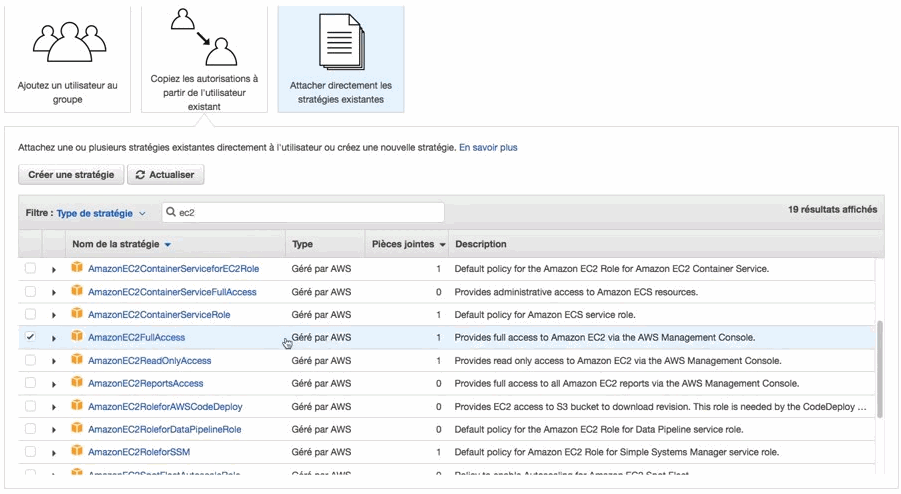Image resolution: width=901 pixels, height=494 pixels.
Task: Sort by Pièces jointes column
Action: 409,244
